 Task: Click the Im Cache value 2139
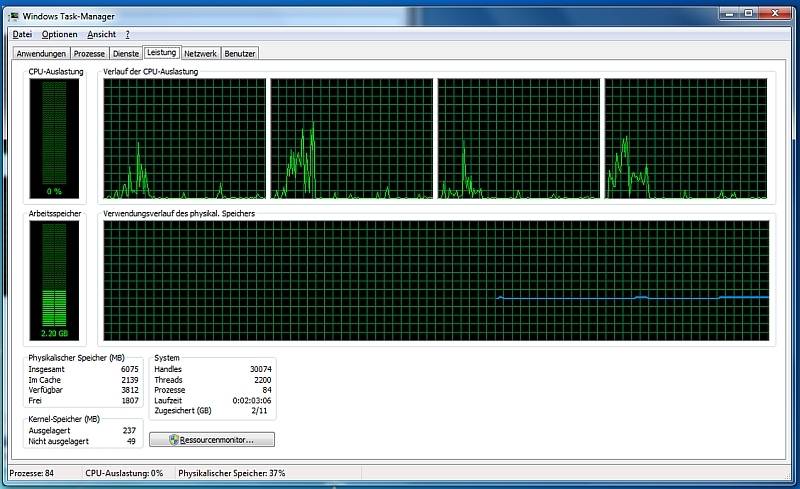pos(130,380)
